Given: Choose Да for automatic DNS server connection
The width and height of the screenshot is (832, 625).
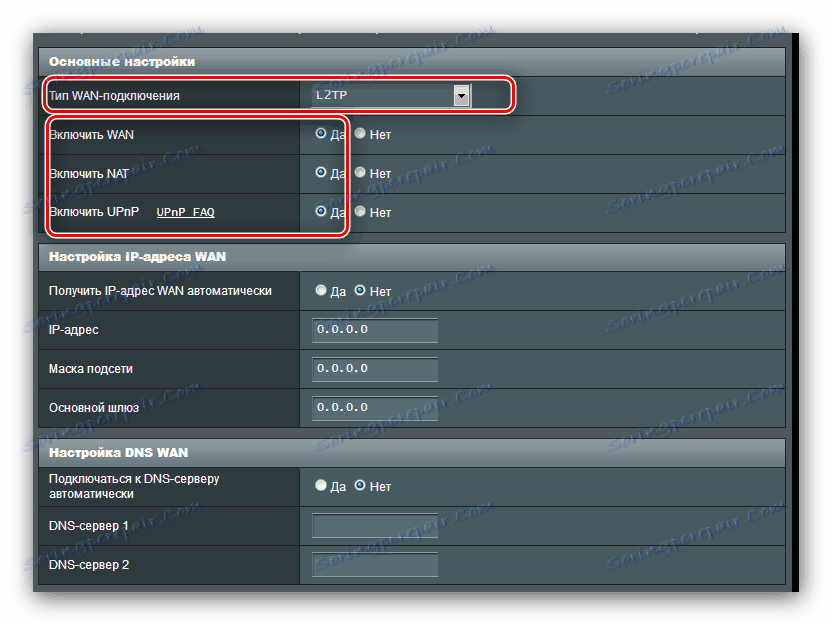Looking at the screenshot, I should pyautogui.click(x=320, y=485).
